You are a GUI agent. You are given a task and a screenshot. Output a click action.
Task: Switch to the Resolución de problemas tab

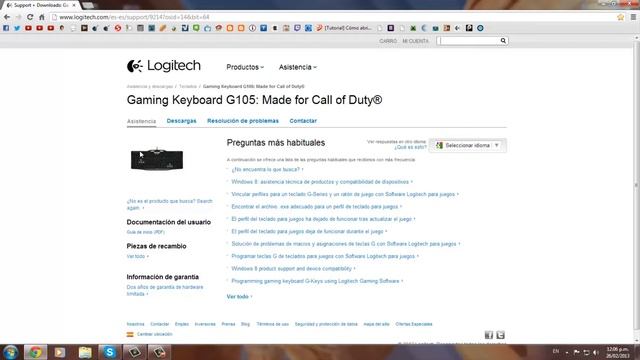(243, 121)
